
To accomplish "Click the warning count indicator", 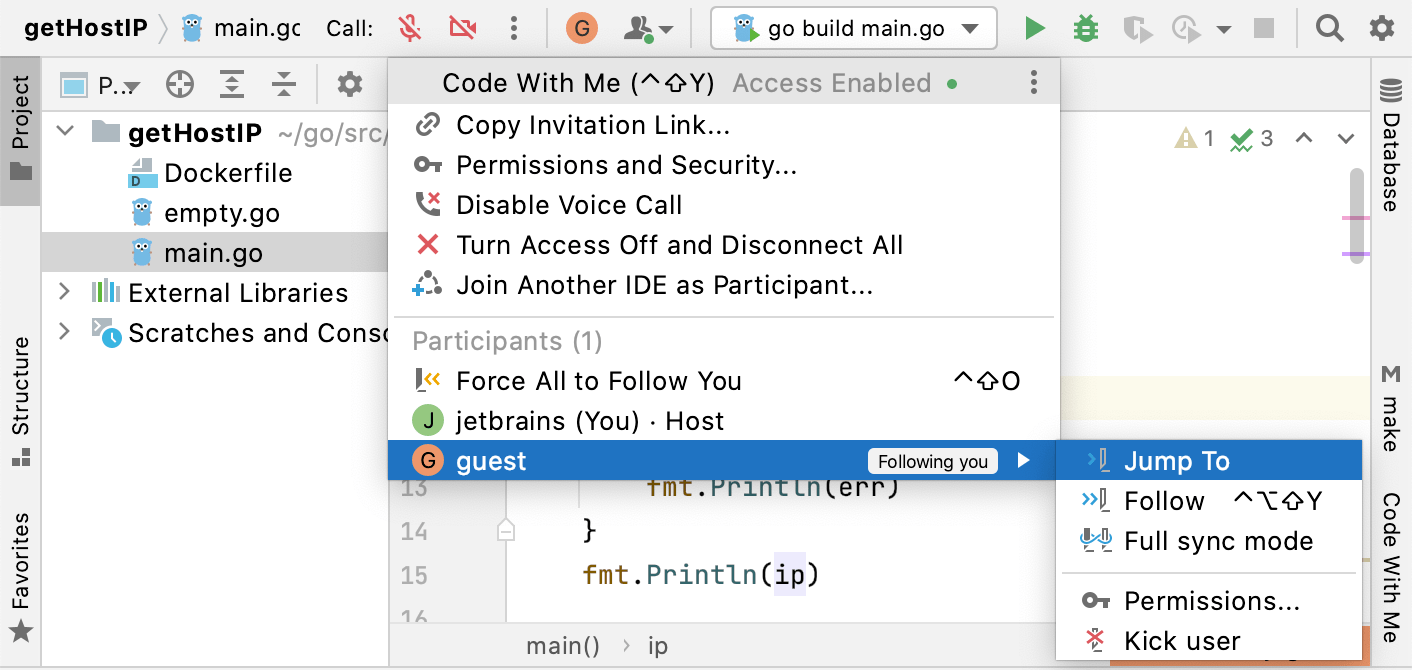I will 1194,138.
